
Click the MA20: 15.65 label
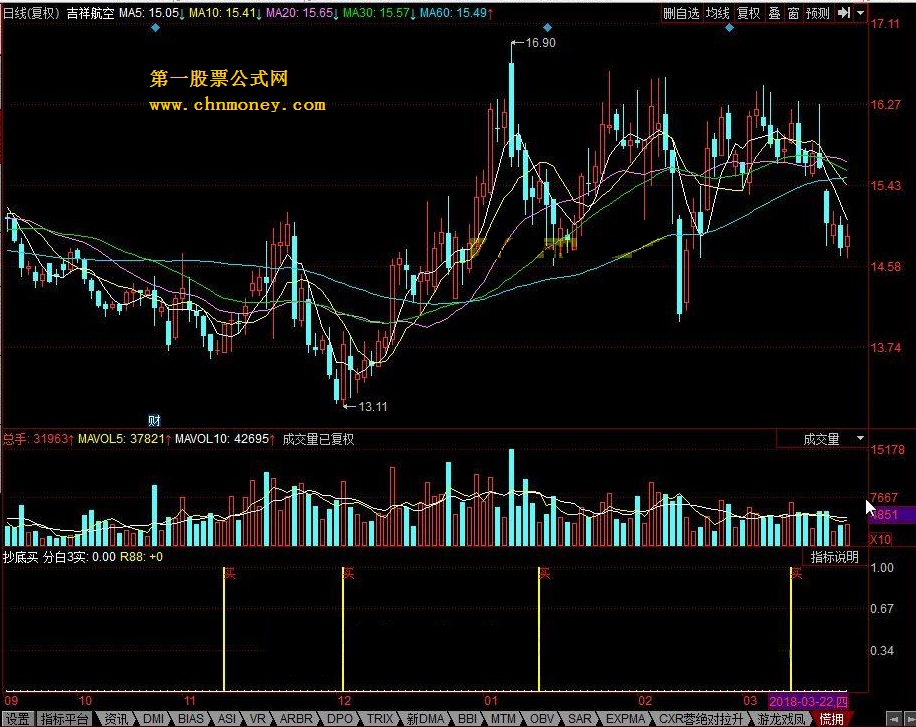point(300,12)
